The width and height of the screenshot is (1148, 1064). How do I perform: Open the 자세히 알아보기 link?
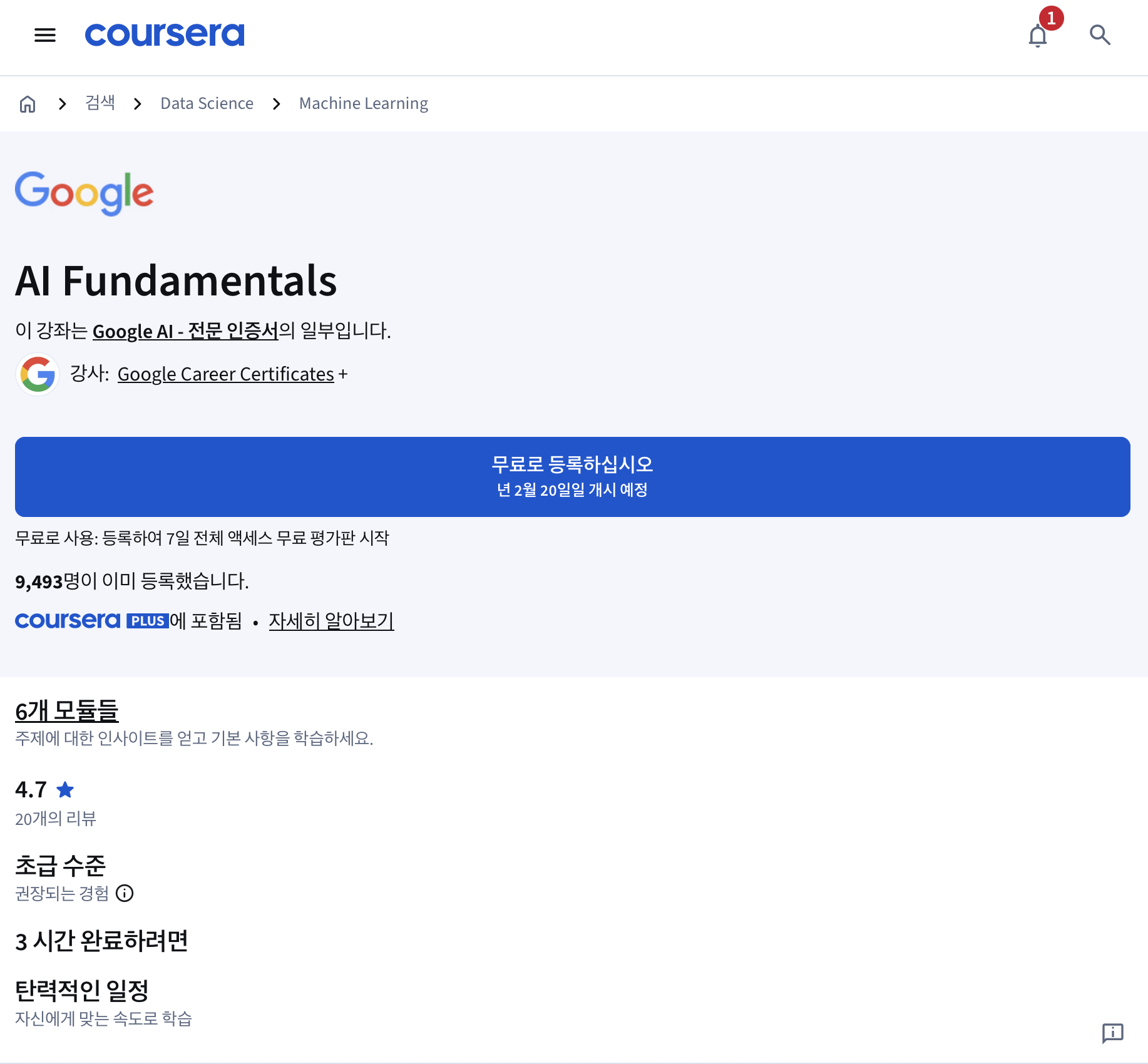pyautogui.click(x=332, y=621)
